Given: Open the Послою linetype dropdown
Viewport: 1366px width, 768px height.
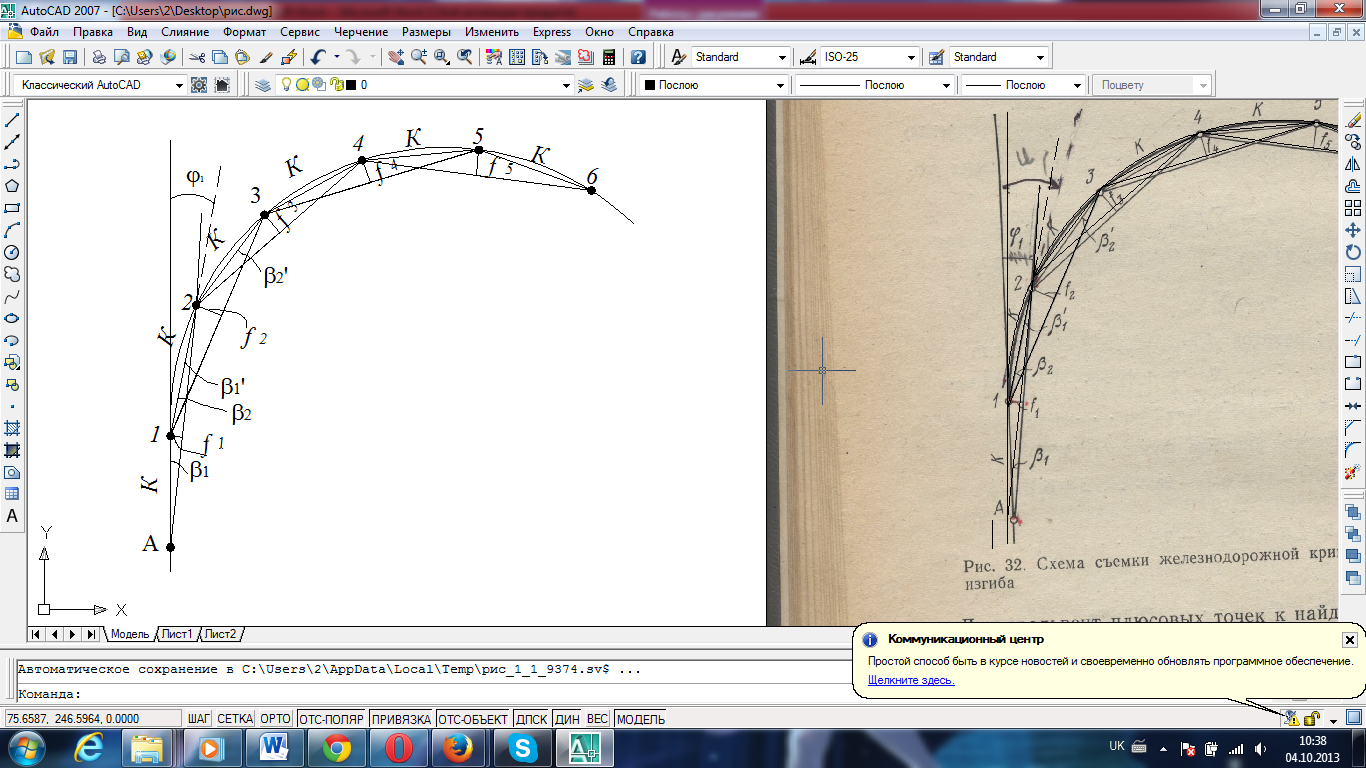Looking at the screenshot, I should pos(945,85).
